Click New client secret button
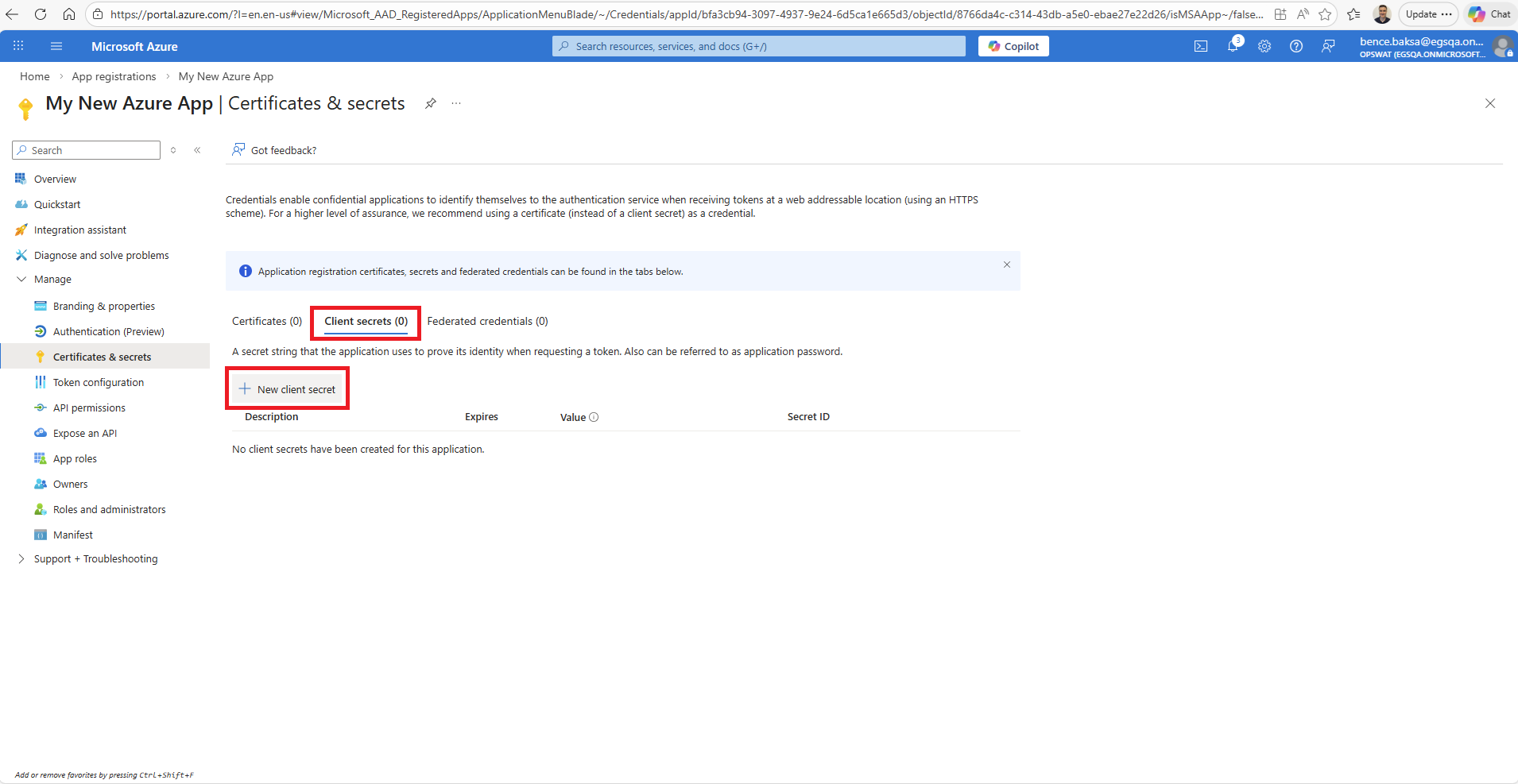 click(x=288, y=389)
